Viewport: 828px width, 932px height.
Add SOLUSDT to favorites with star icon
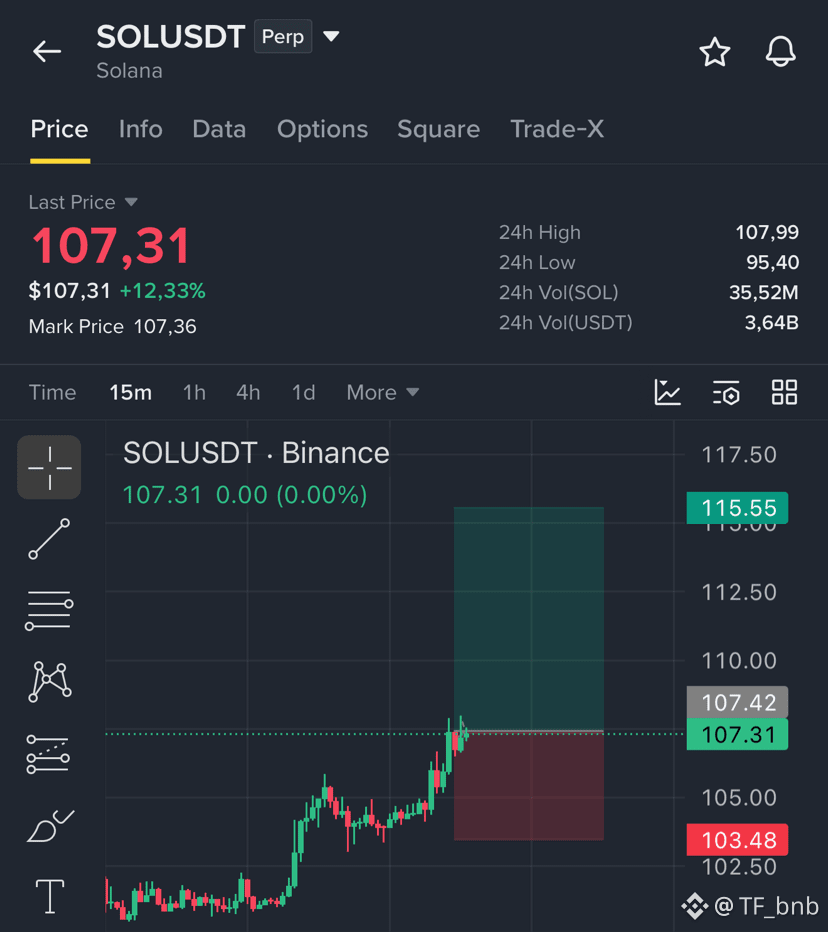click(x=714, y=52)
